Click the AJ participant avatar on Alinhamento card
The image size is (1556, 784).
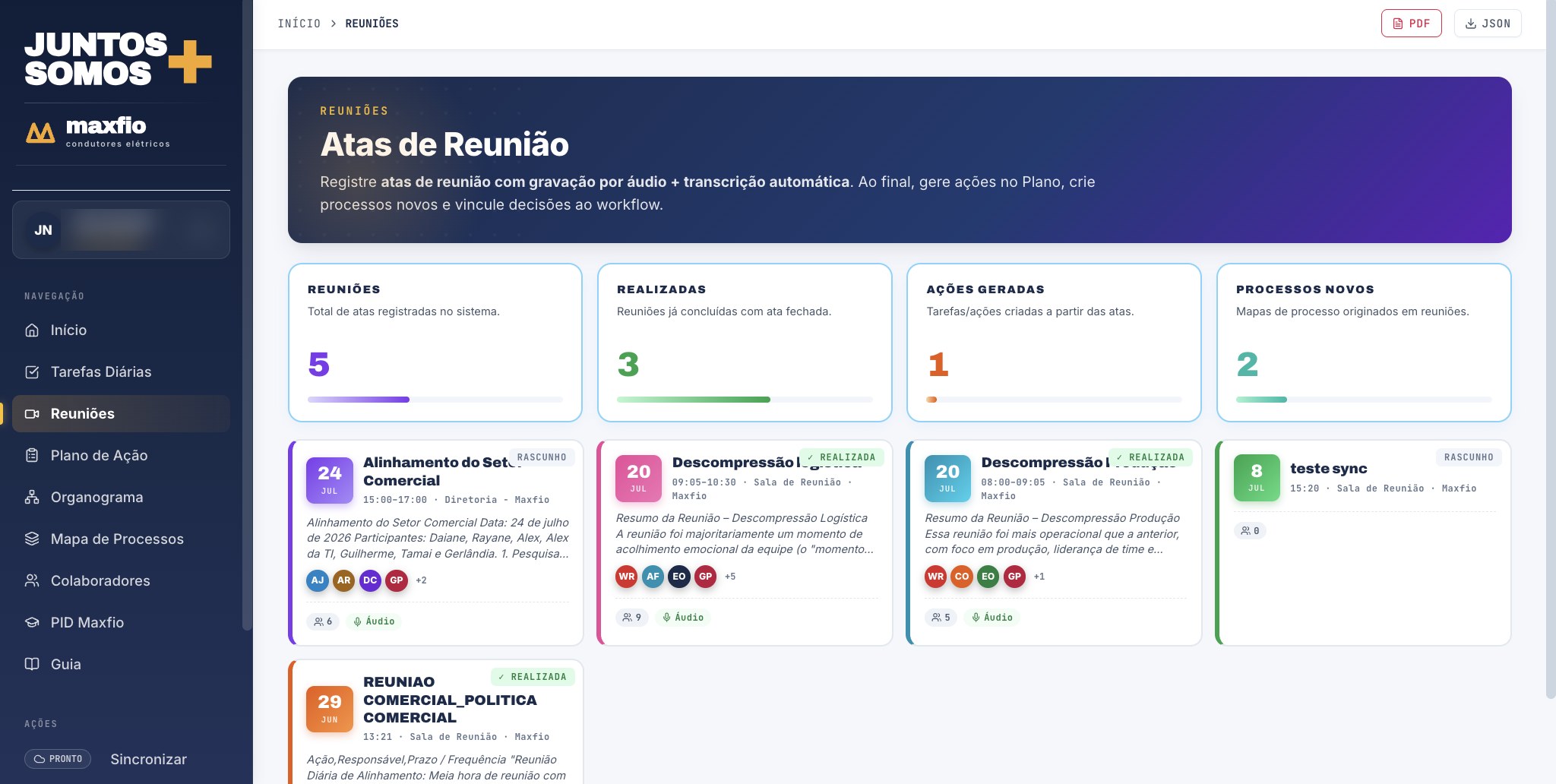coord(318,580)
